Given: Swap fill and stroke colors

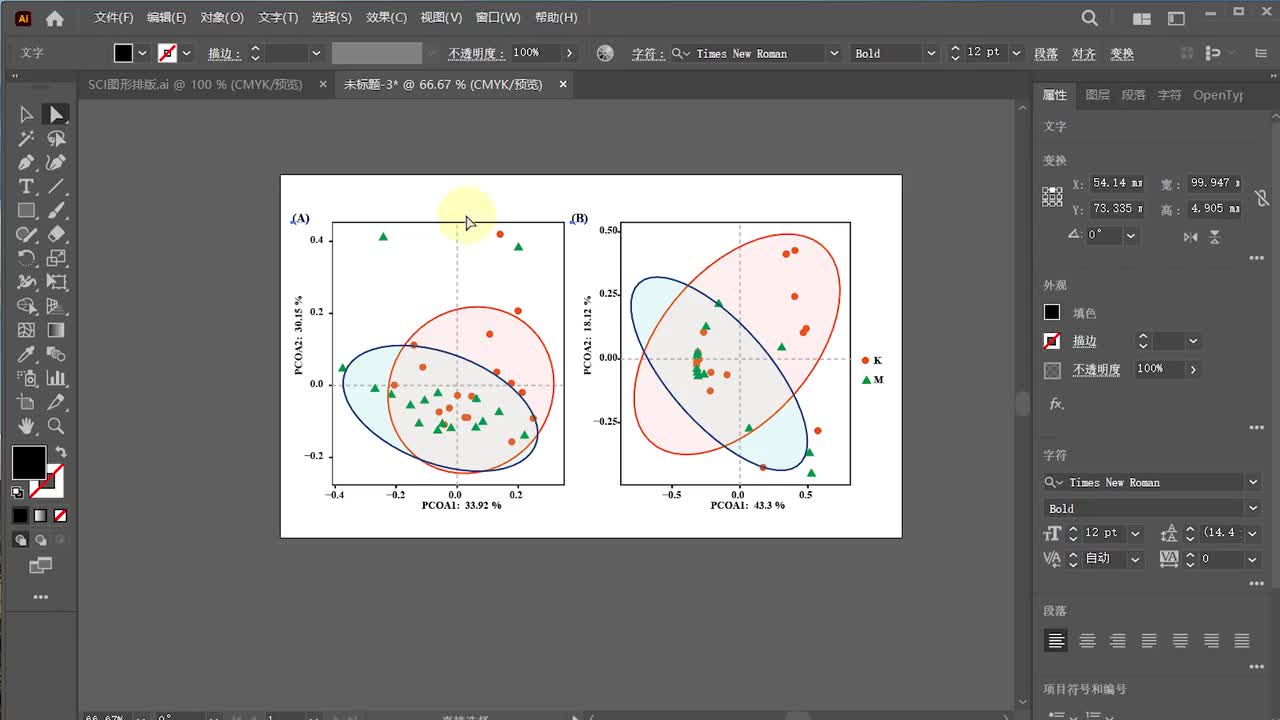Looking at the screenshot, I should (61, 452).
